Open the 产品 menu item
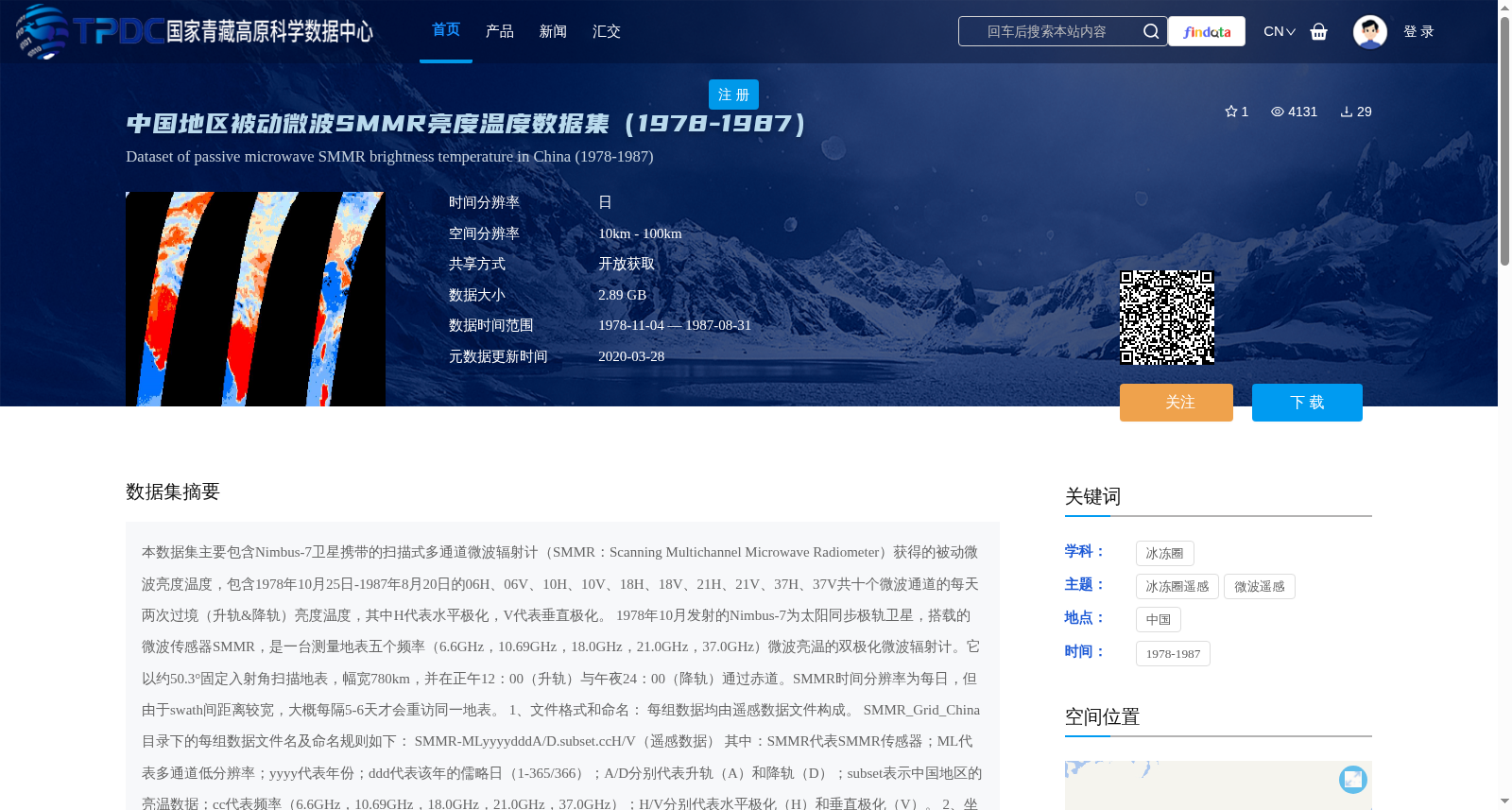 pyautogui.click(x=500, y=31)
